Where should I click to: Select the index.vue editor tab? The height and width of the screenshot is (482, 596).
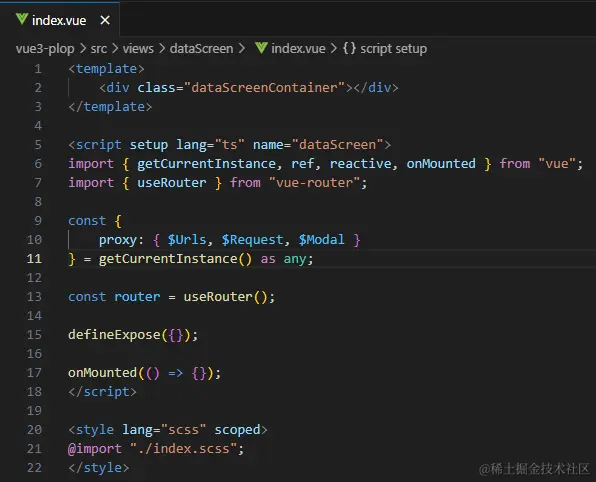point(60,20)
